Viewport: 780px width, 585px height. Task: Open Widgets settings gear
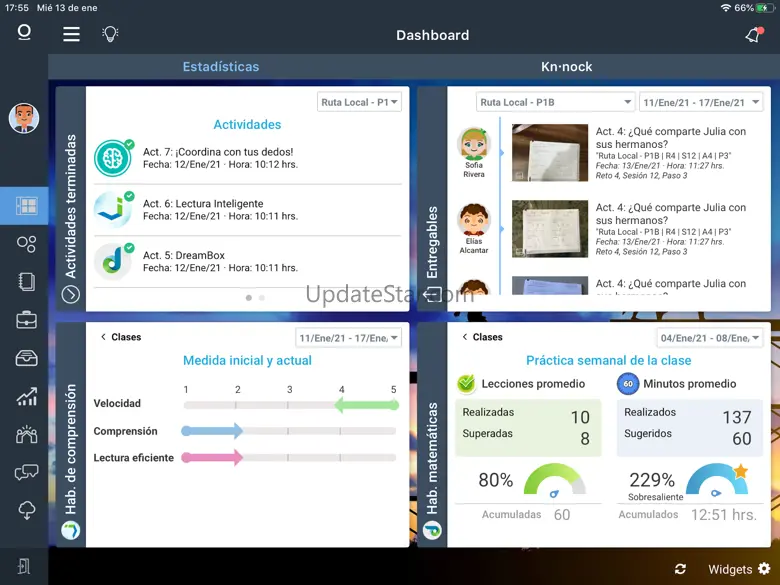click(764, 569)
